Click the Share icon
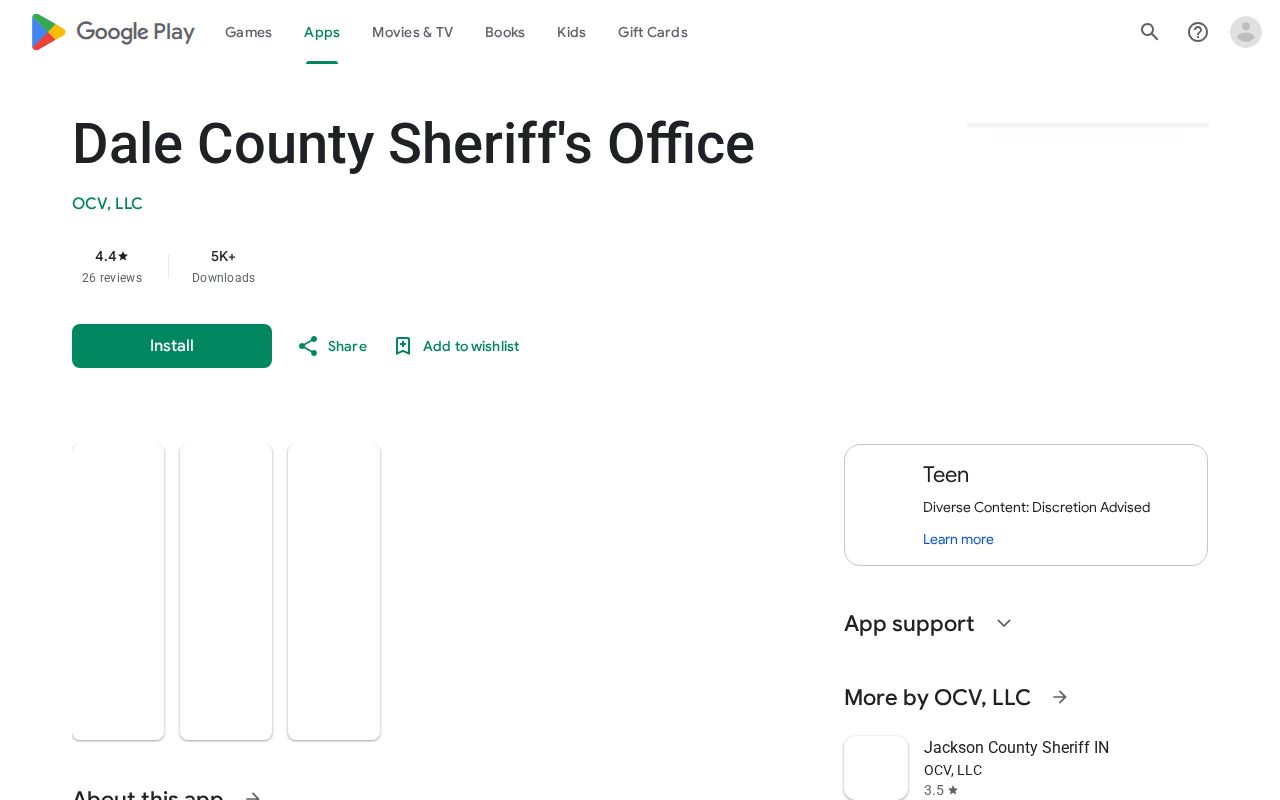1280x800 pixels. point(308,346)
